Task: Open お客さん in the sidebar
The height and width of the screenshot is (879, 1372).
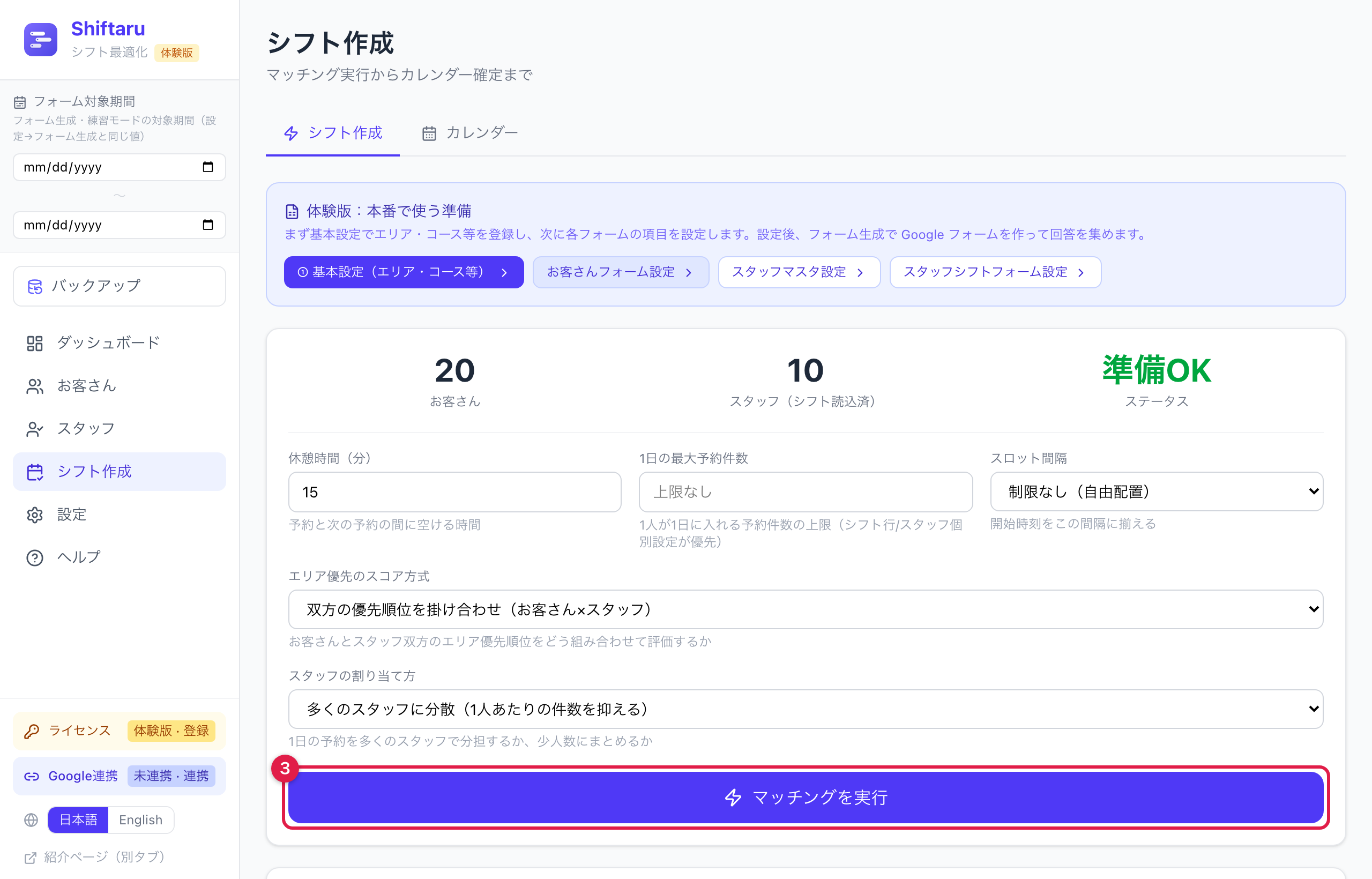Action: click(x=120, y=386)
